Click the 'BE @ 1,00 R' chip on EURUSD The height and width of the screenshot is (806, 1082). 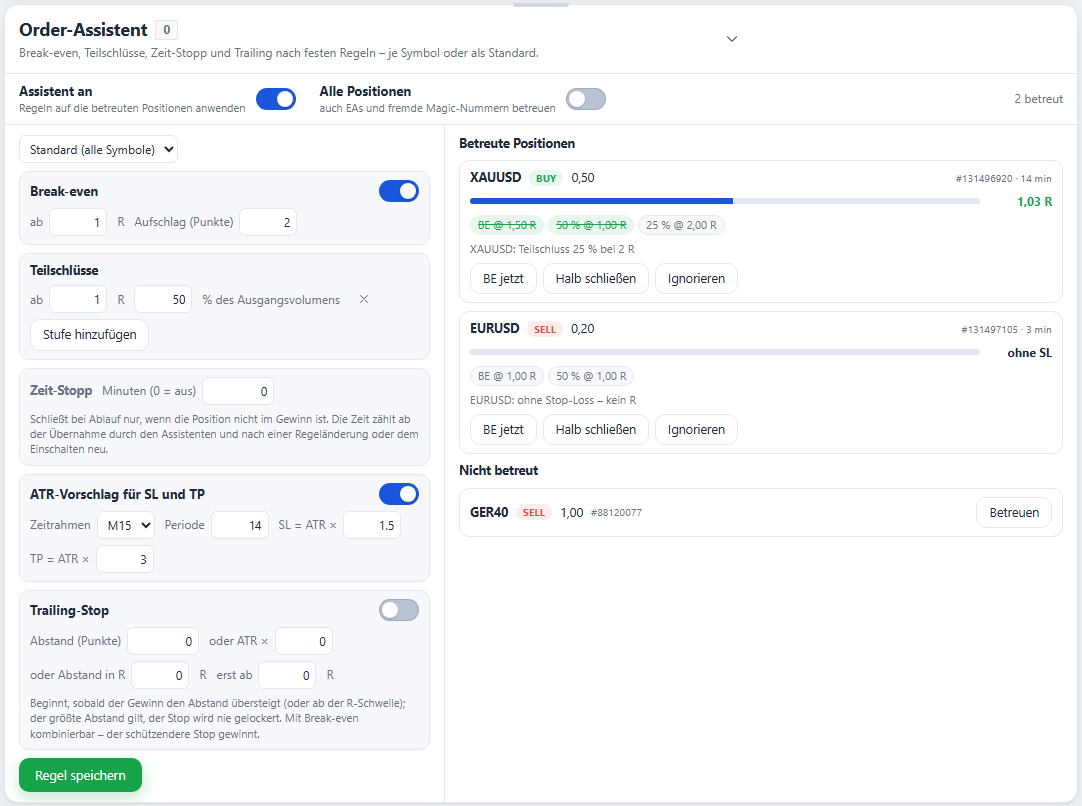pos(507,376)
